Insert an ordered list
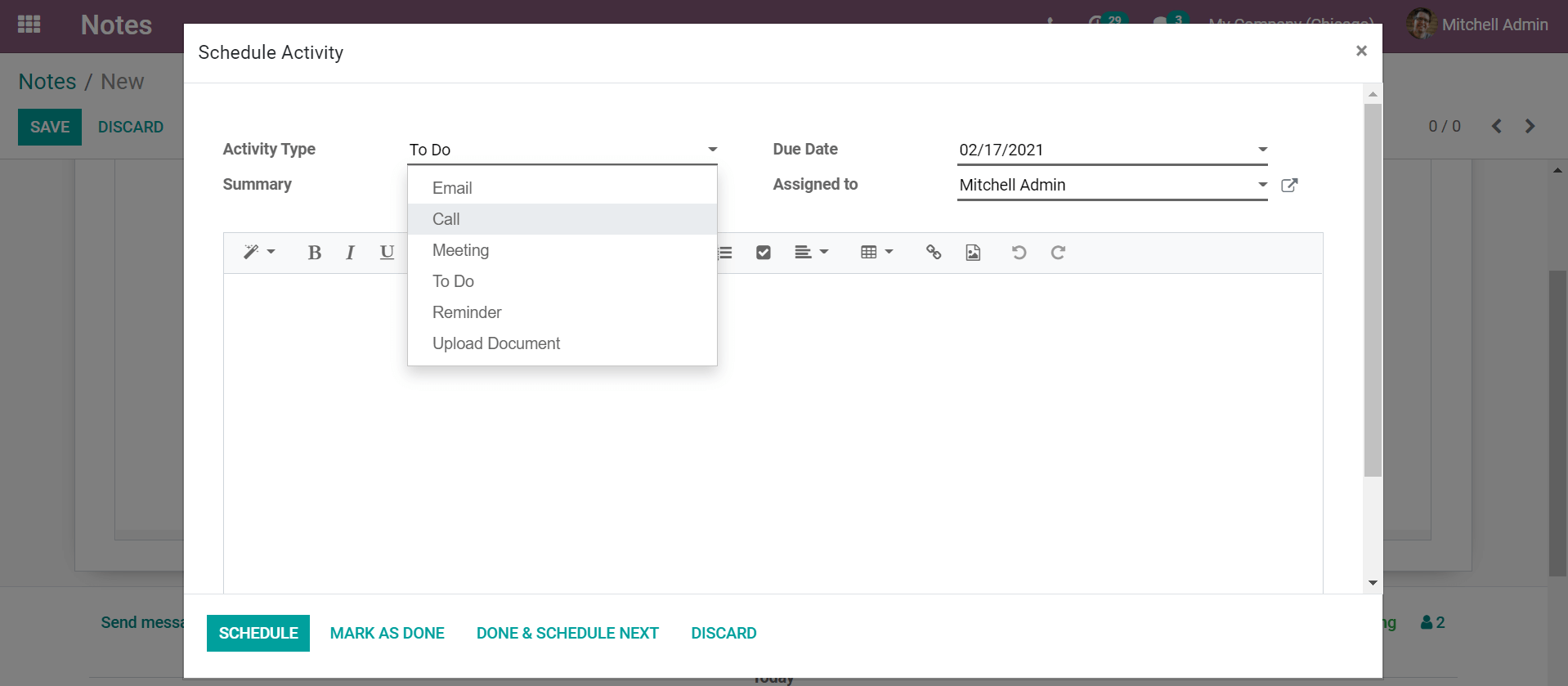This screenshot has width=1568, height=686. (725, 253)
